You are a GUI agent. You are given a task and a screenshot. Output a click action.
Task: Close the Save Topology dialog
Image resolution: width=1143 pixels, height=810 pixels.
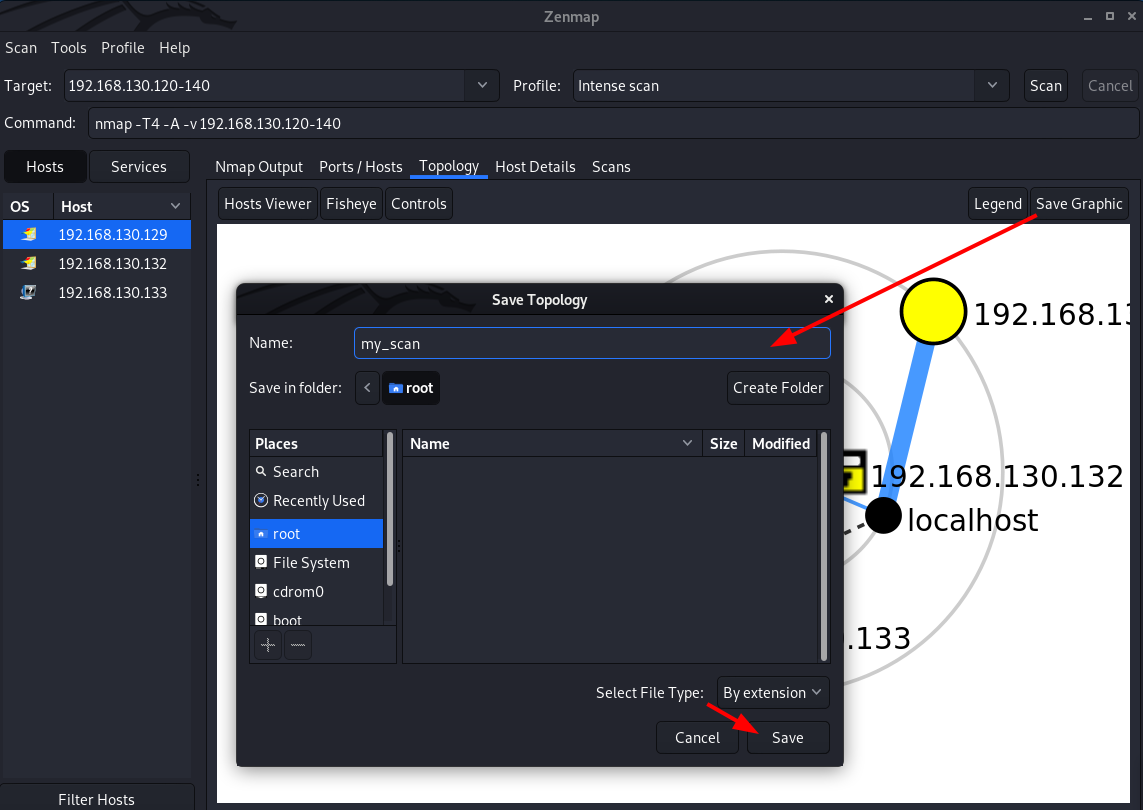point(828,299)
